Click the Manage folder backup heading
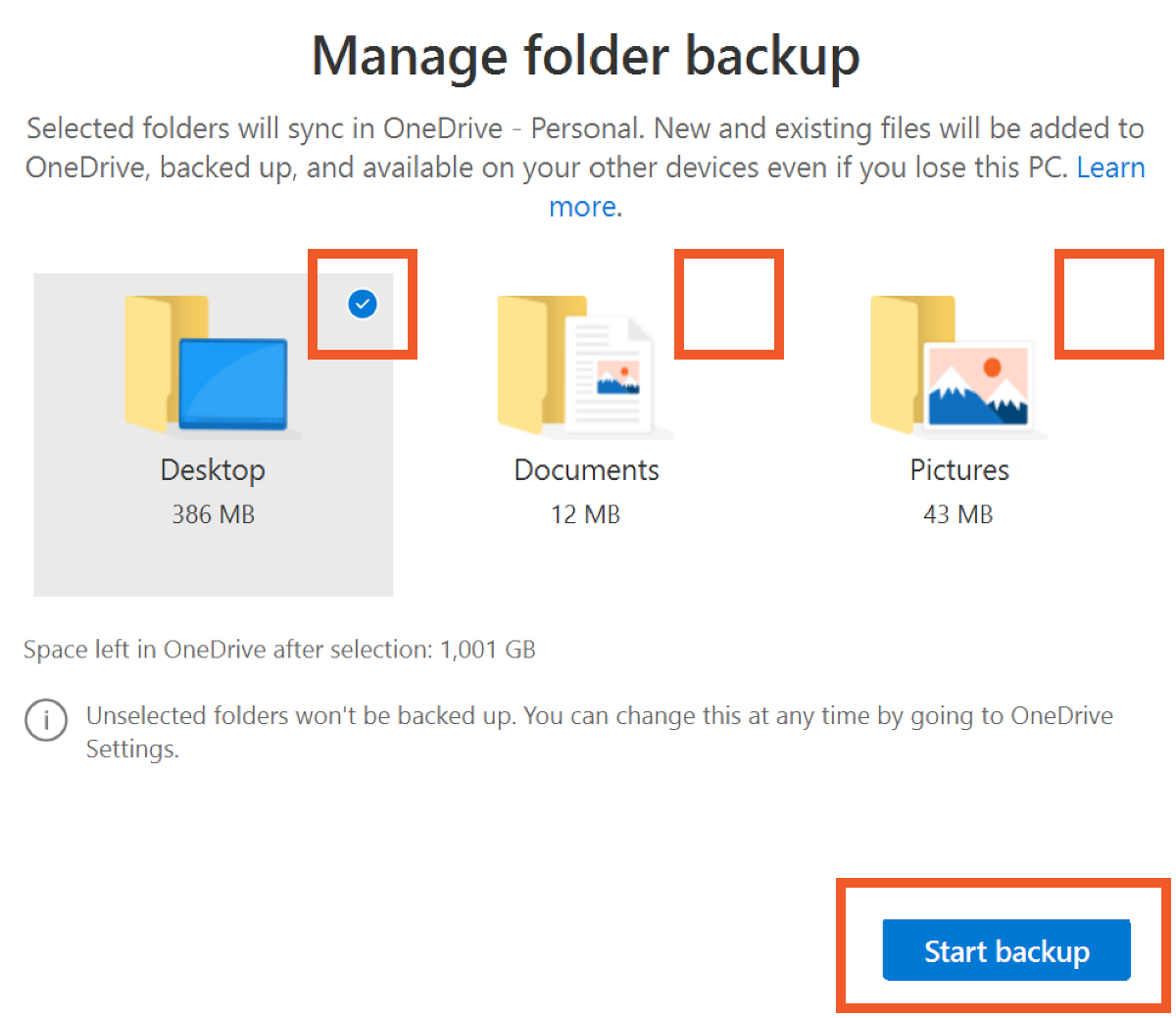 [585, 56]
